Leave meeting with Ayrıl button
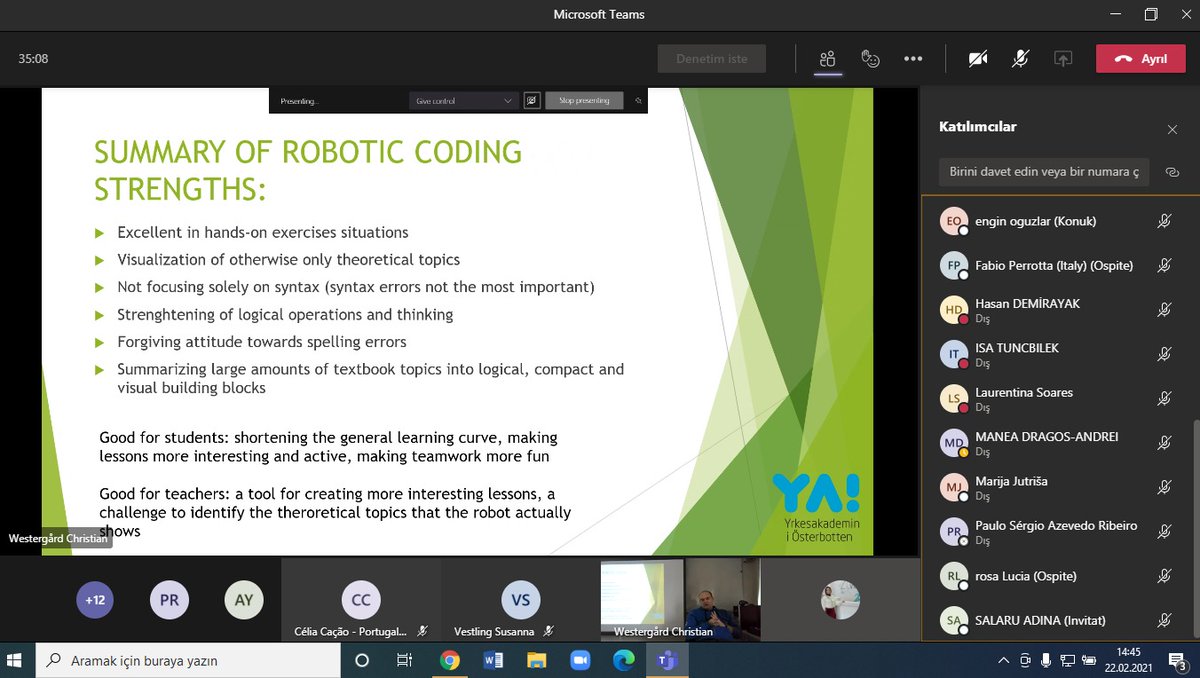The height and width of the screenshot is (678, 1200). pyautogui.click(x=1141, y=59)
